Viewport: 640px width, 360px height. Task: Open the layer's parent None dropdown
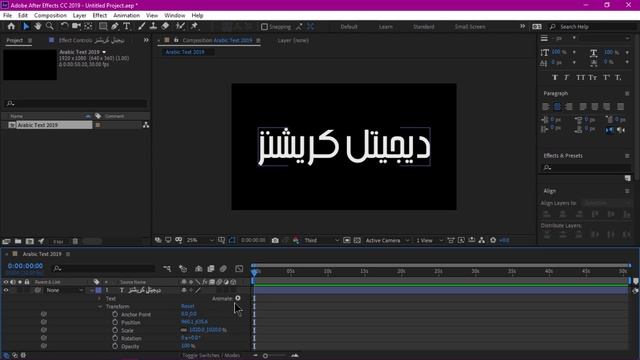pos(64,290)
